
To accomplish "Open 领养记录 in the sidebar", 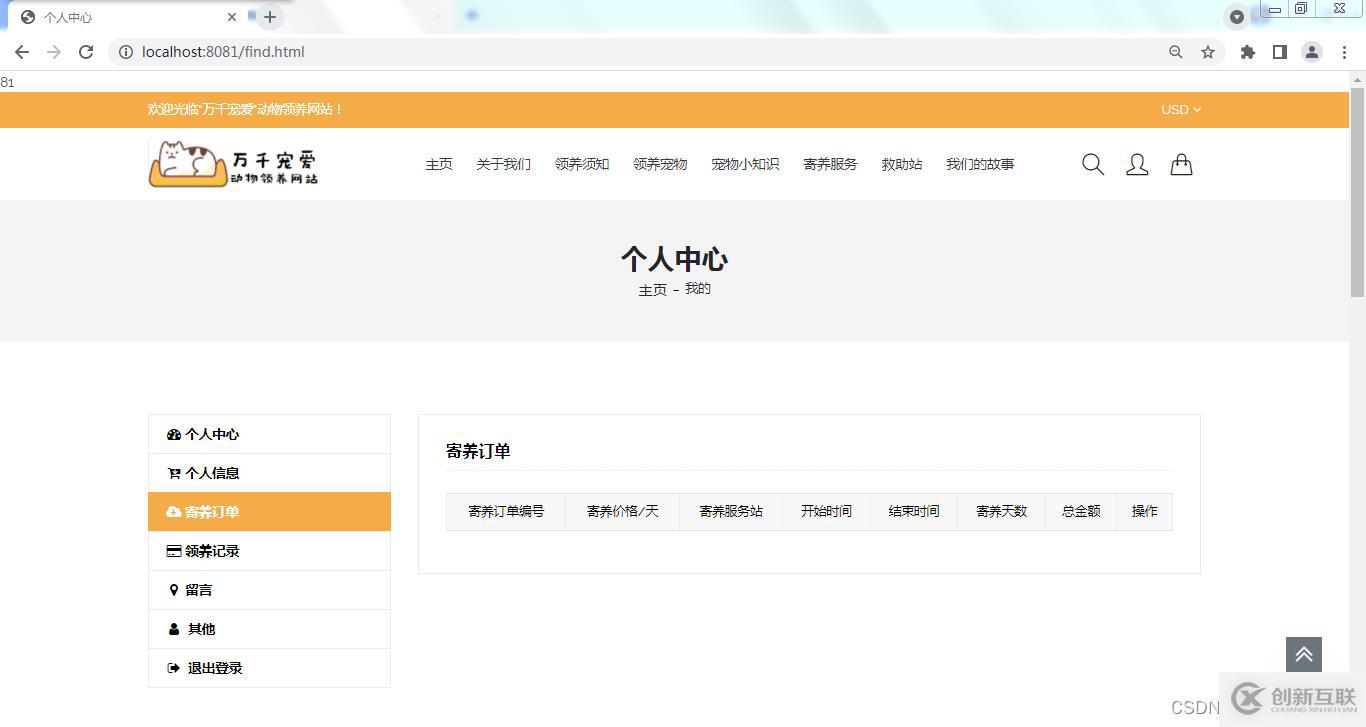I will (x=212, y=551).
